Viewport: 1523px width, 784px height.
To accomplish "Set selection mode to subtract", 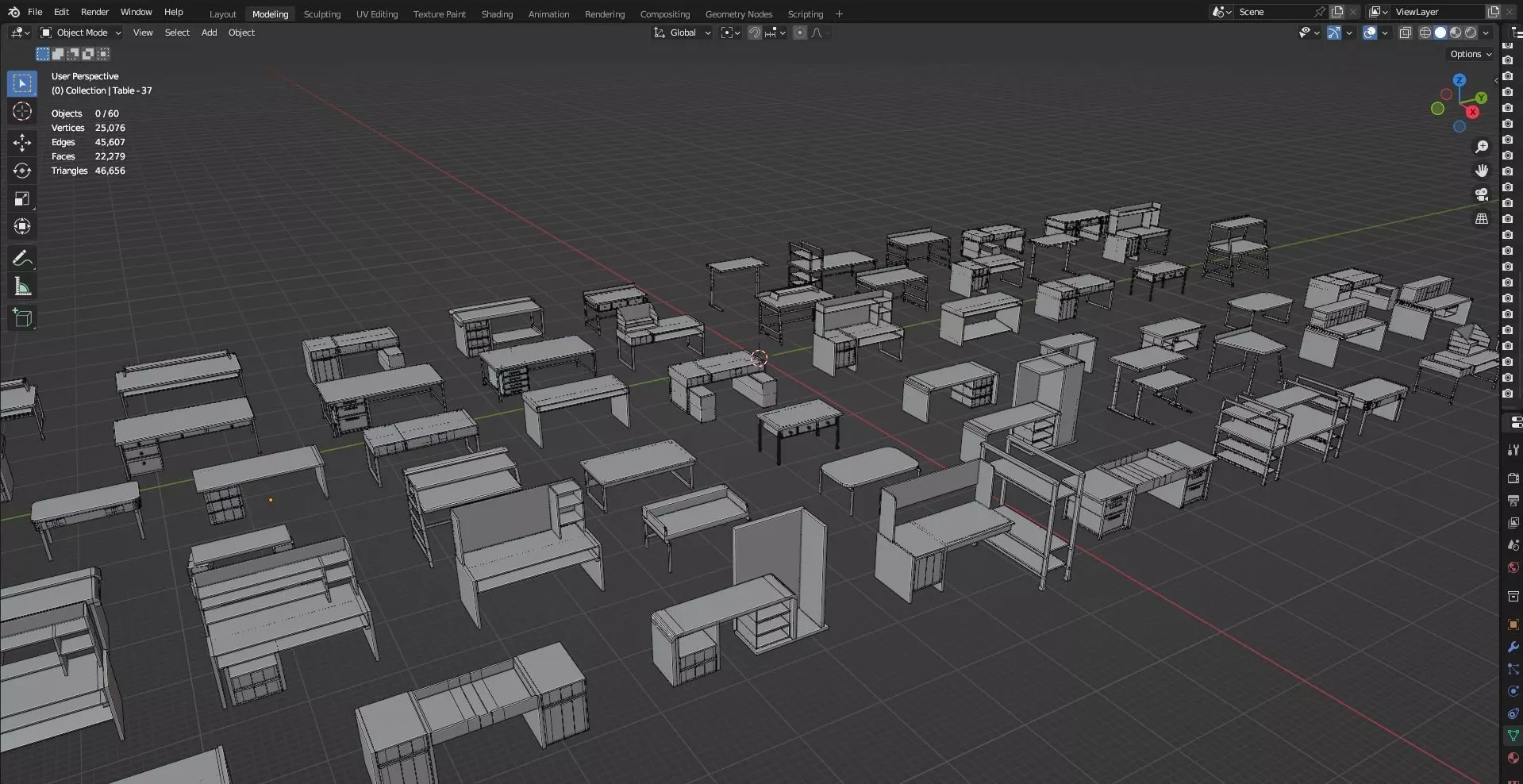I will pos(73,54).
